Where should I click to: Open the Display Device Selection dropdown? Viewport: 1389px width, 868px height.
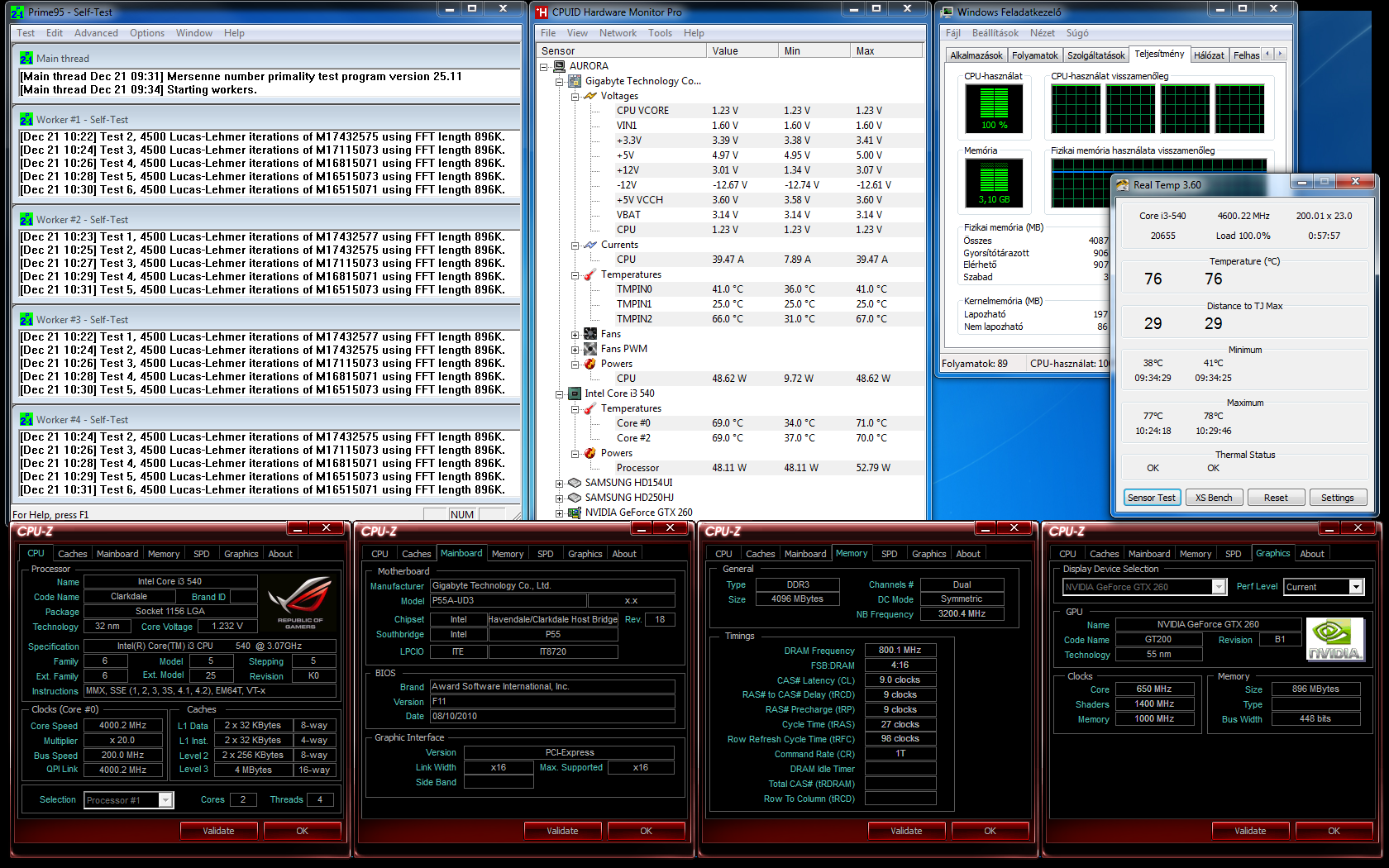click(1219, 587)
